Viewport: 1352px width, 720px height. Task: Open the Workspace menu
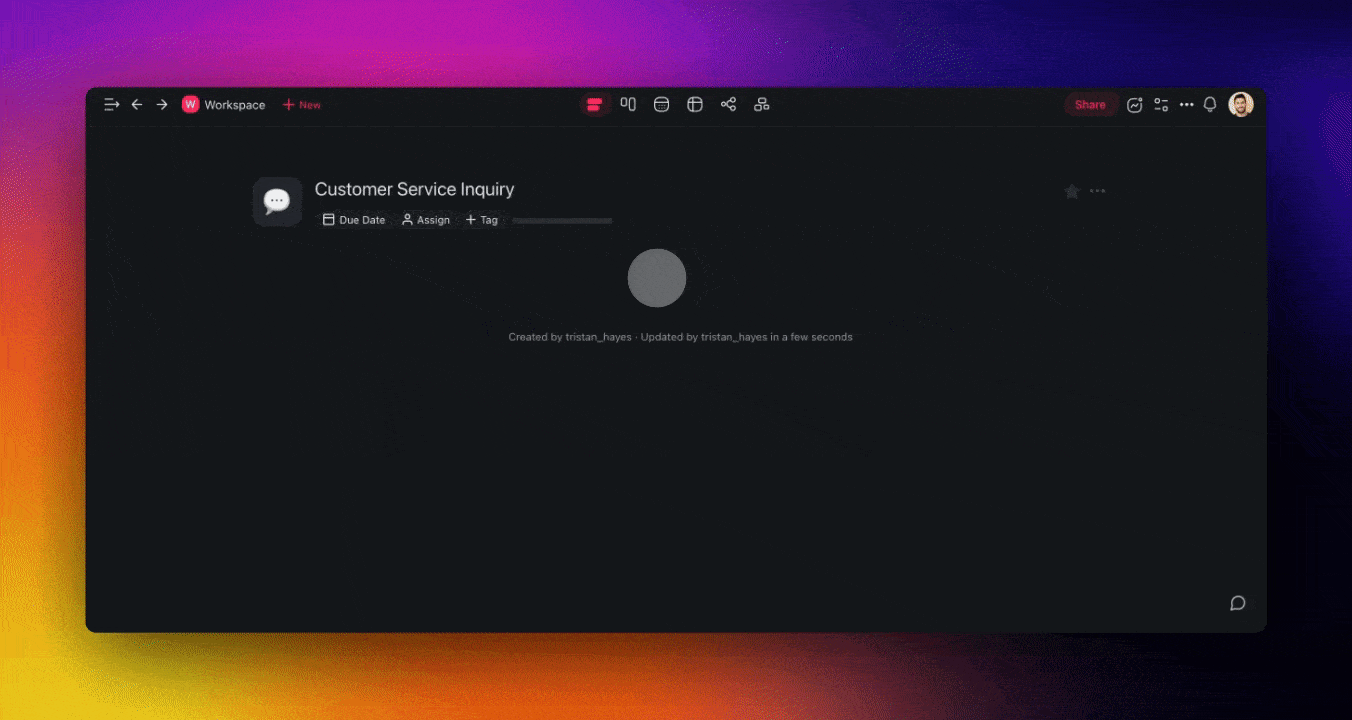pyautogui.click(x=223, y=104)
